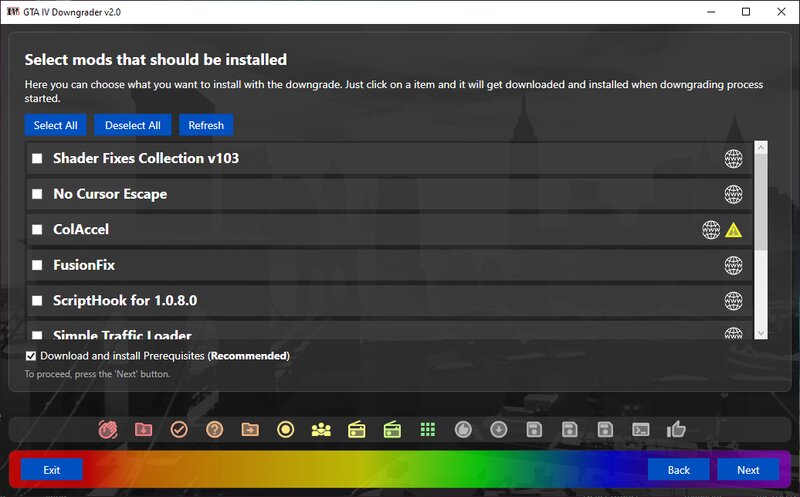
Task: Open the ScriptHook for 1.0.8.0 globe icon
Action: tap(733, 301)
